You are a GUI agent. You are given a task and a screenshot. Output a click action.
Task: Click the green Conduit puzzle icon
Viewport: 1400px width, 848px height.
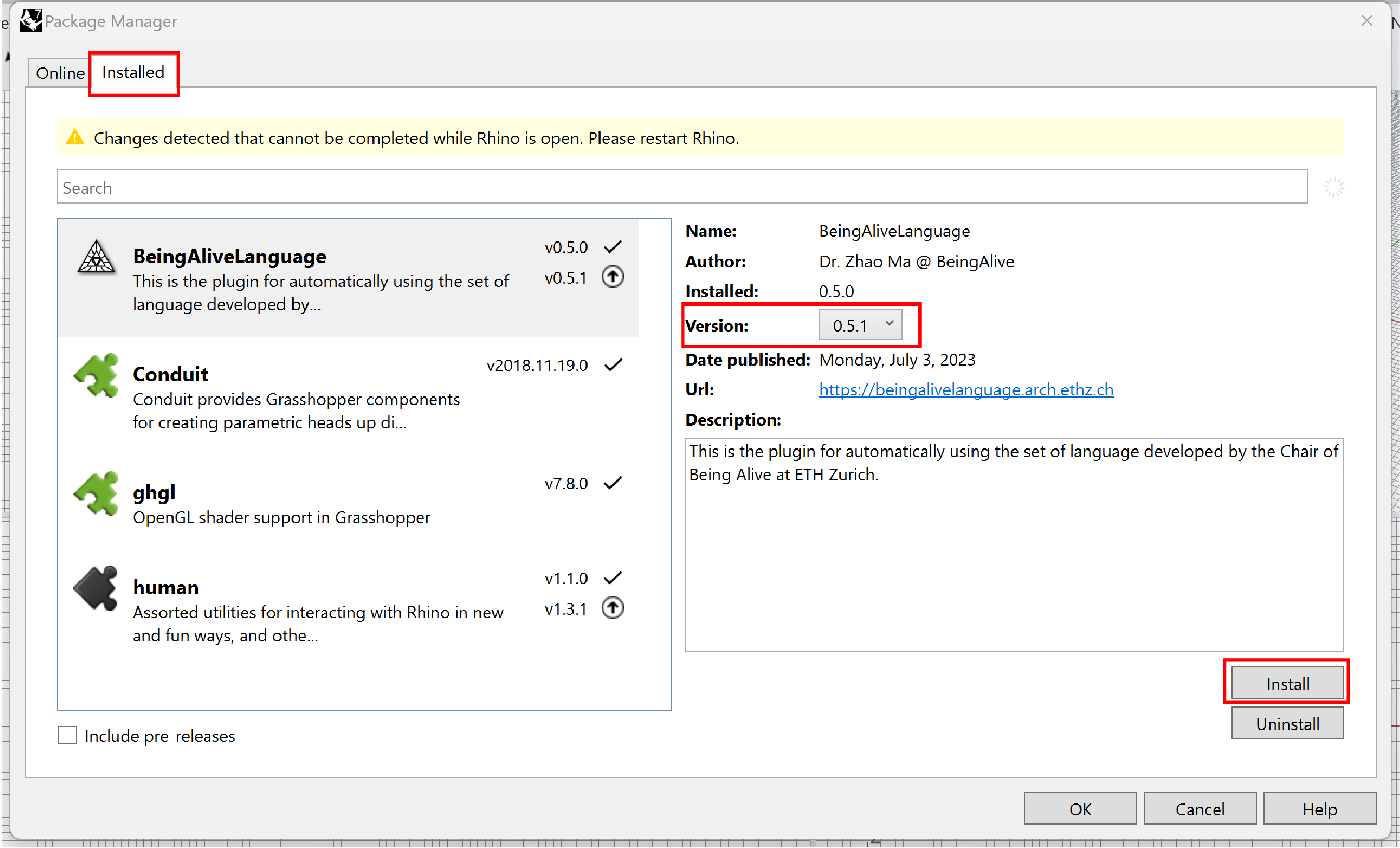pyautogui.click(x=97, y=375)
